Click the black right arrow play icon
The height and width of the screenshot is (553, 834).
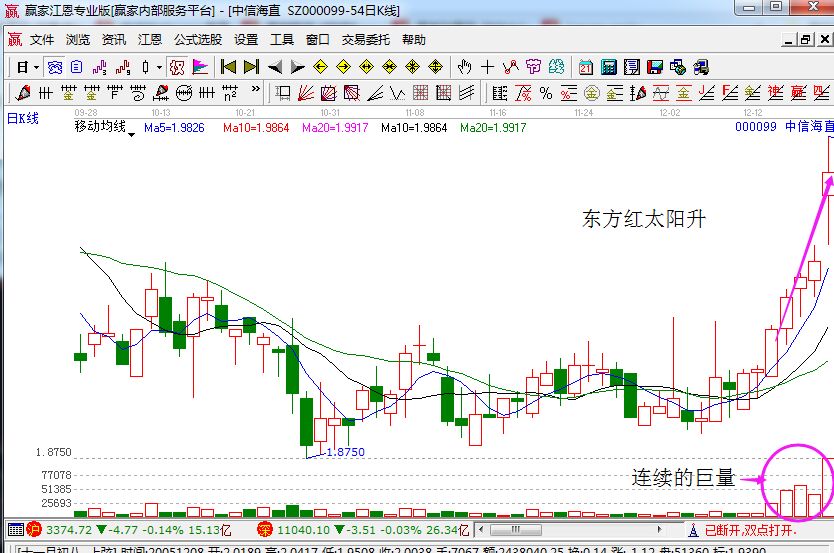pos(297,67)
